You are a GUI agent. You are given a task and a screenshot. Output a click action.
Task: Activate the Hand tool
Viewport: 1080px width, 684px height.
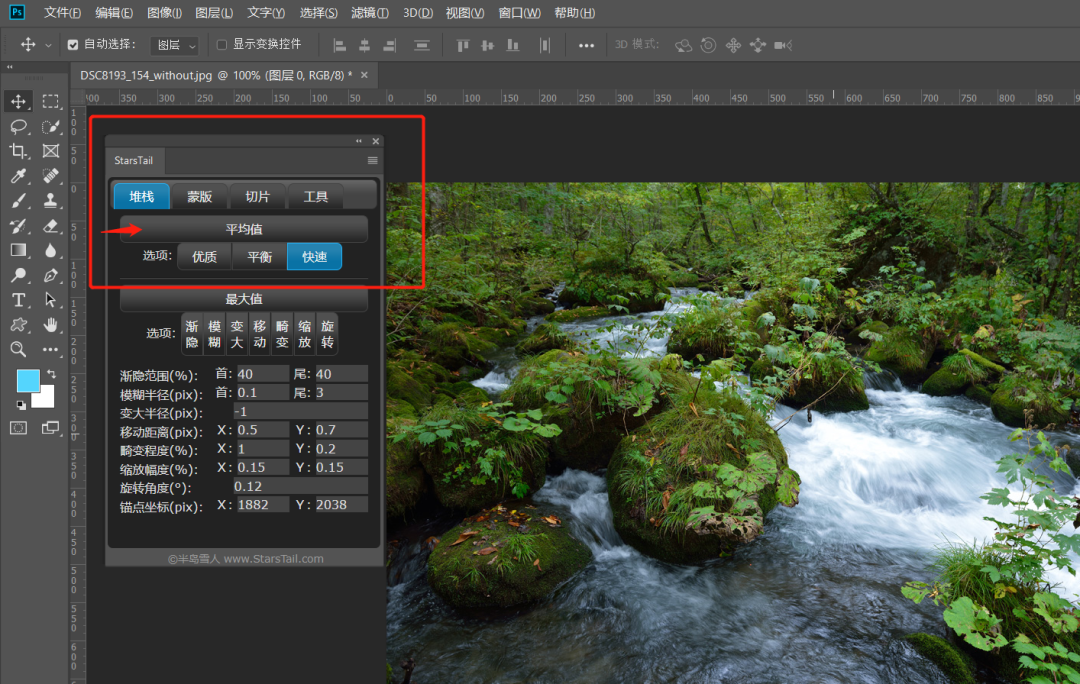(x=51, y=325)
